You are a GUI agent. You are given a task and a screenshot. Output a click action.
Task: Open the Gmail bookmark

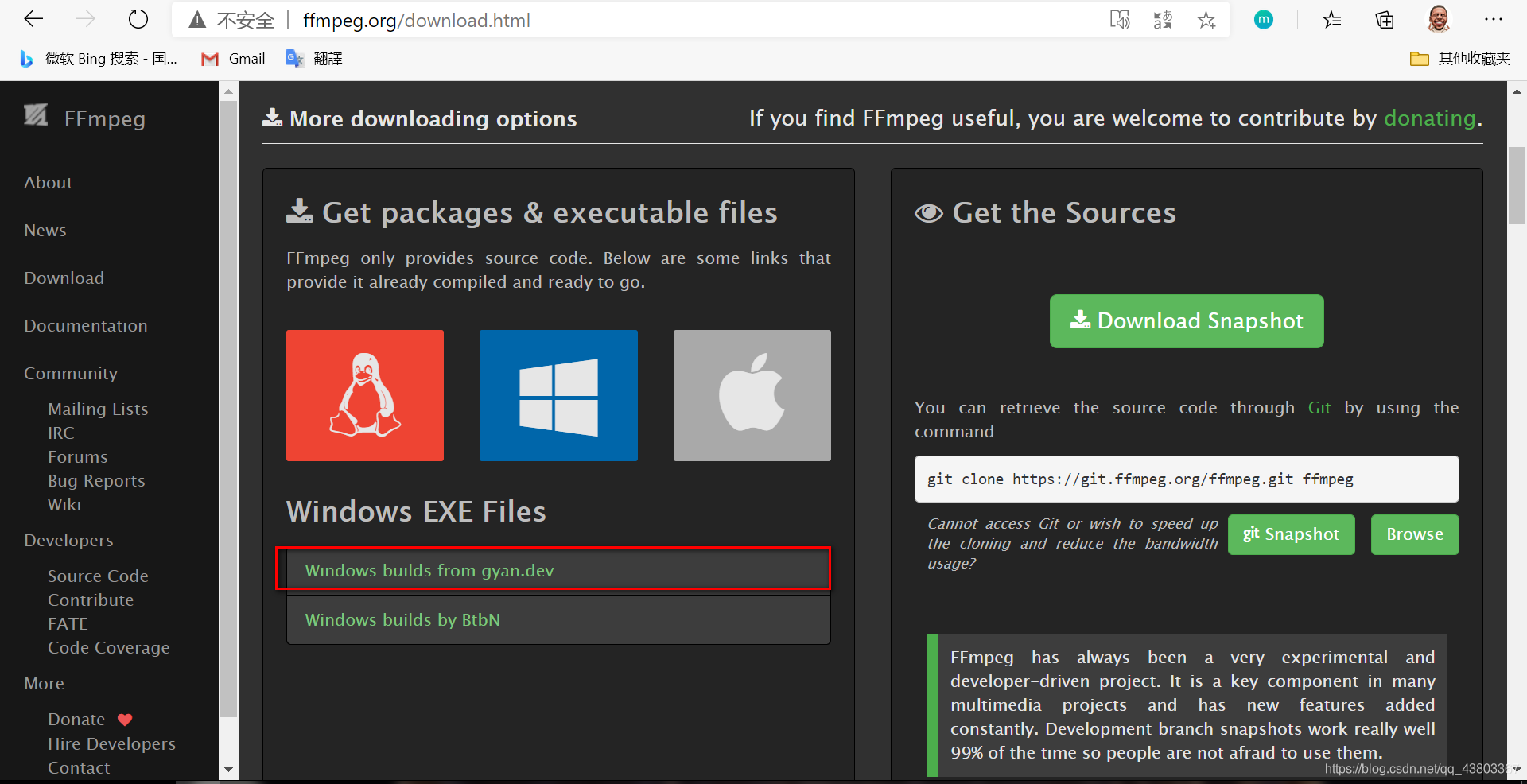coord(234,59)
